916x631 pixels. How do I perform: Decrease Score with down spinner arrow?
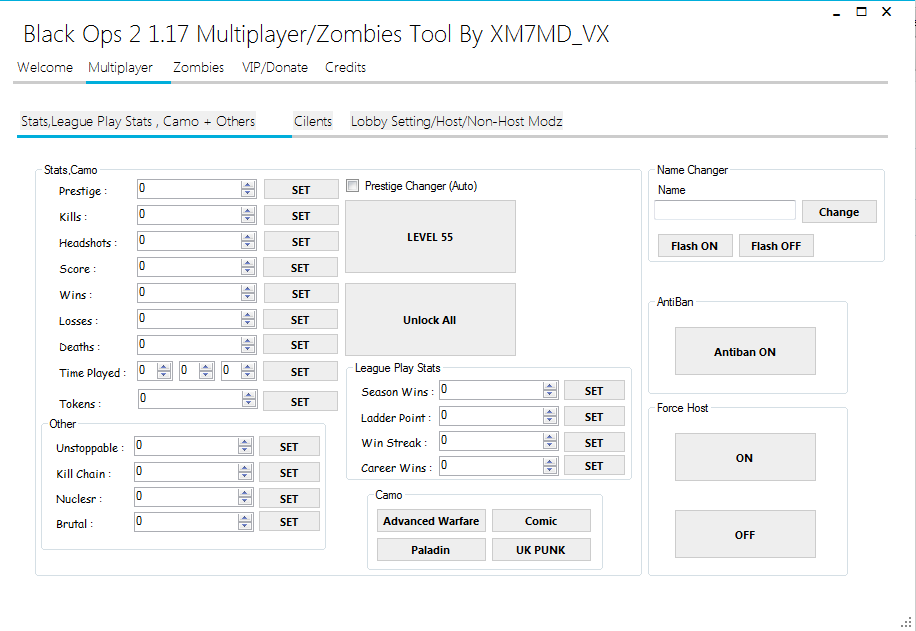point(248,271)
